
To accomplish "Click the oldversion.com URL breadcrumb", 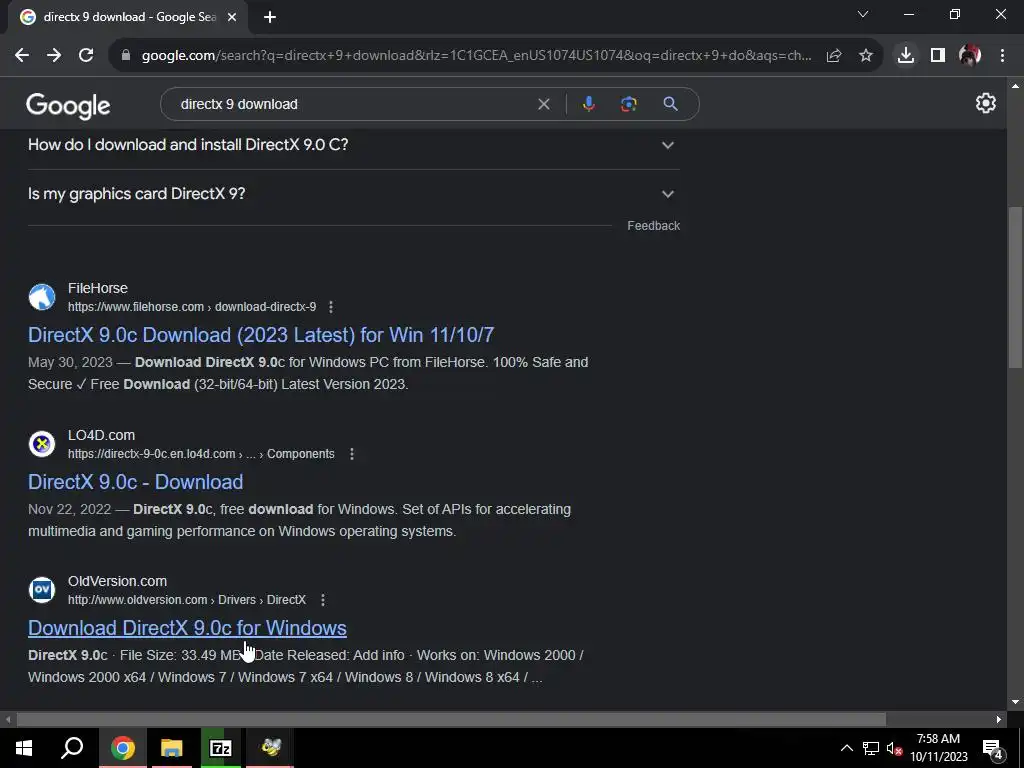I will click(187, 600).
